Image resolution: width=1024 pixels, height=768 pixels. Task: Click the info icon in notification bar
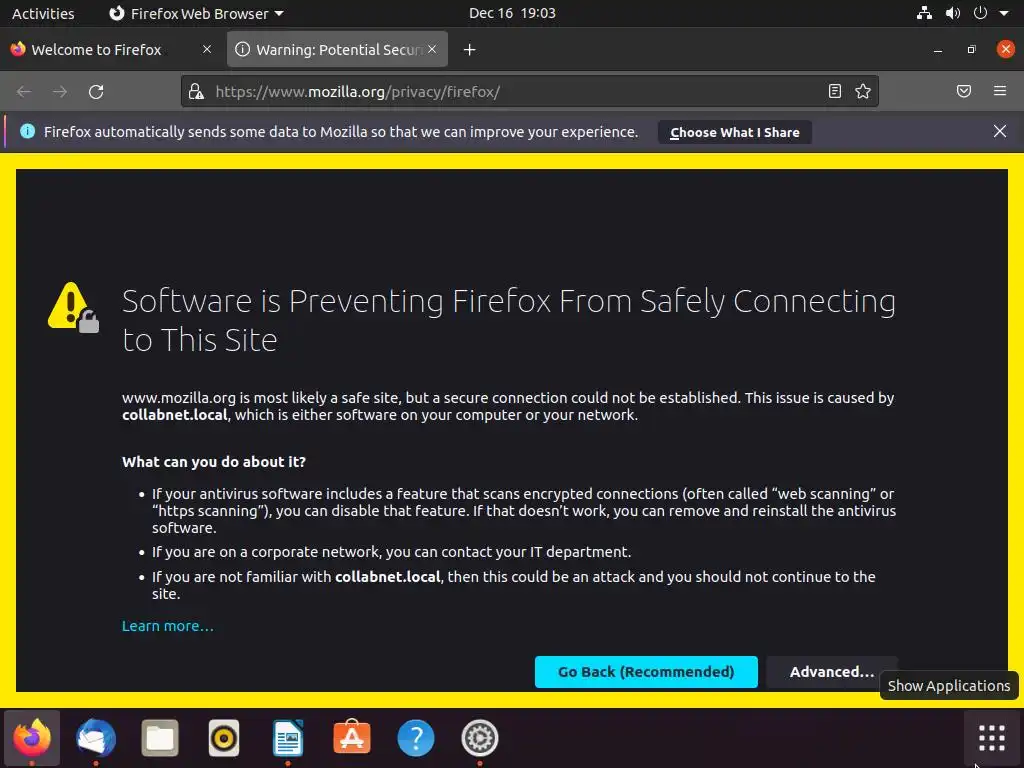[27, 131]
